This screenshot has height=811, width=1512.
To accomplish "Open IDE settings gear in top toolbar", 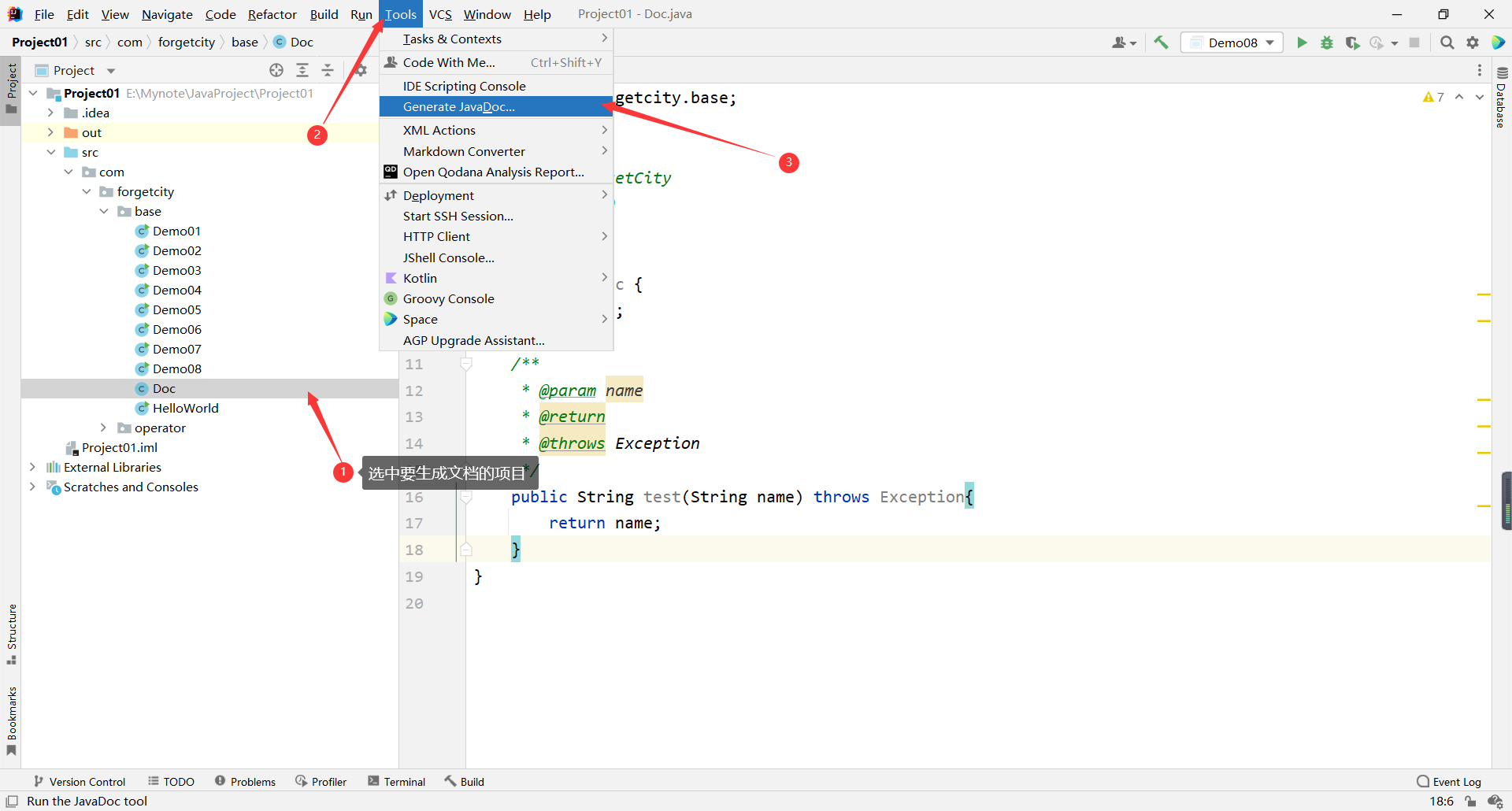I will click(x=1473, y=43).
